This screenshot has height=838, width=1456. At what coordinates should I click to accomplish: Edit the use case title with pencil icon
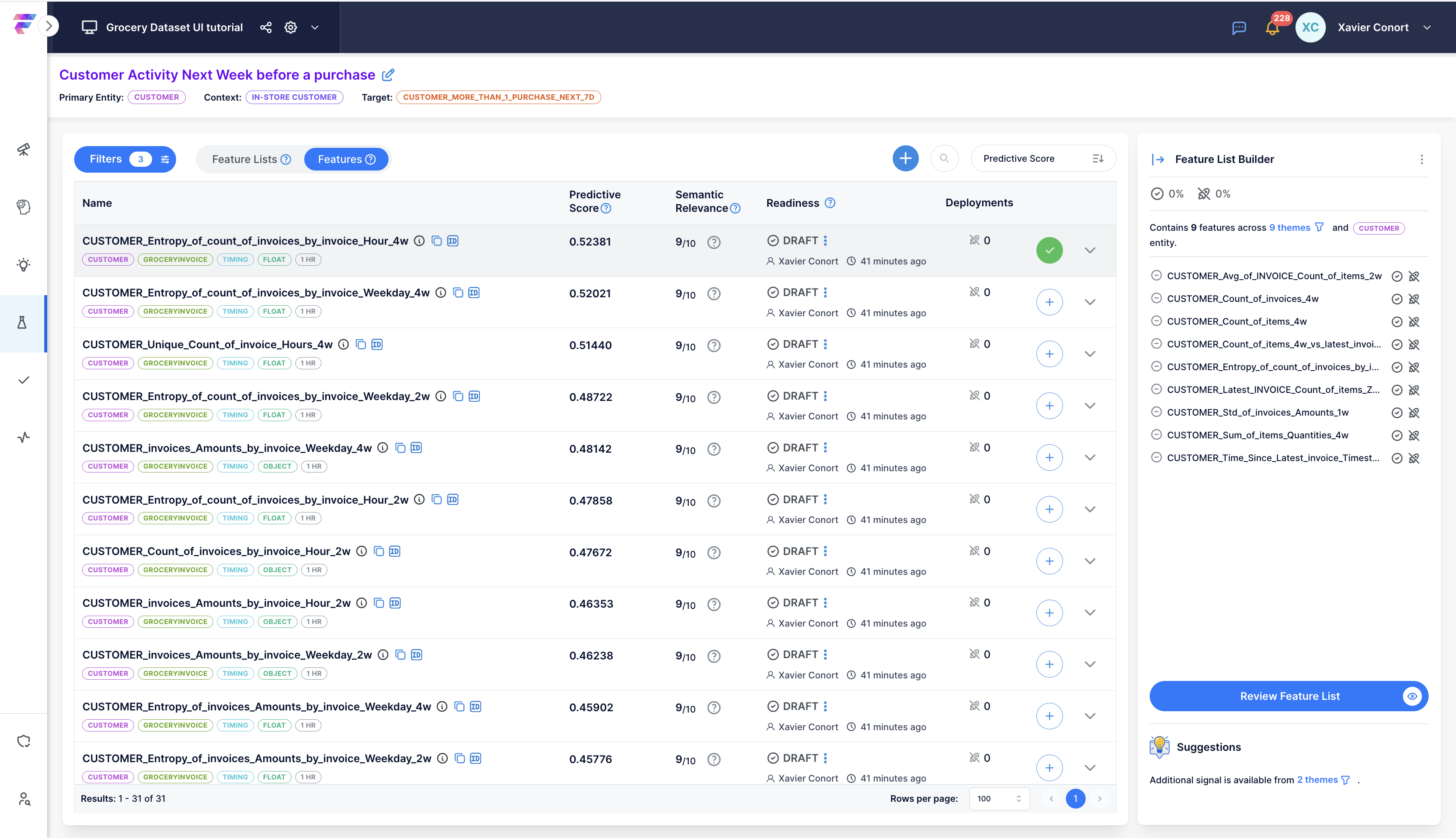[x=388, y=75]
